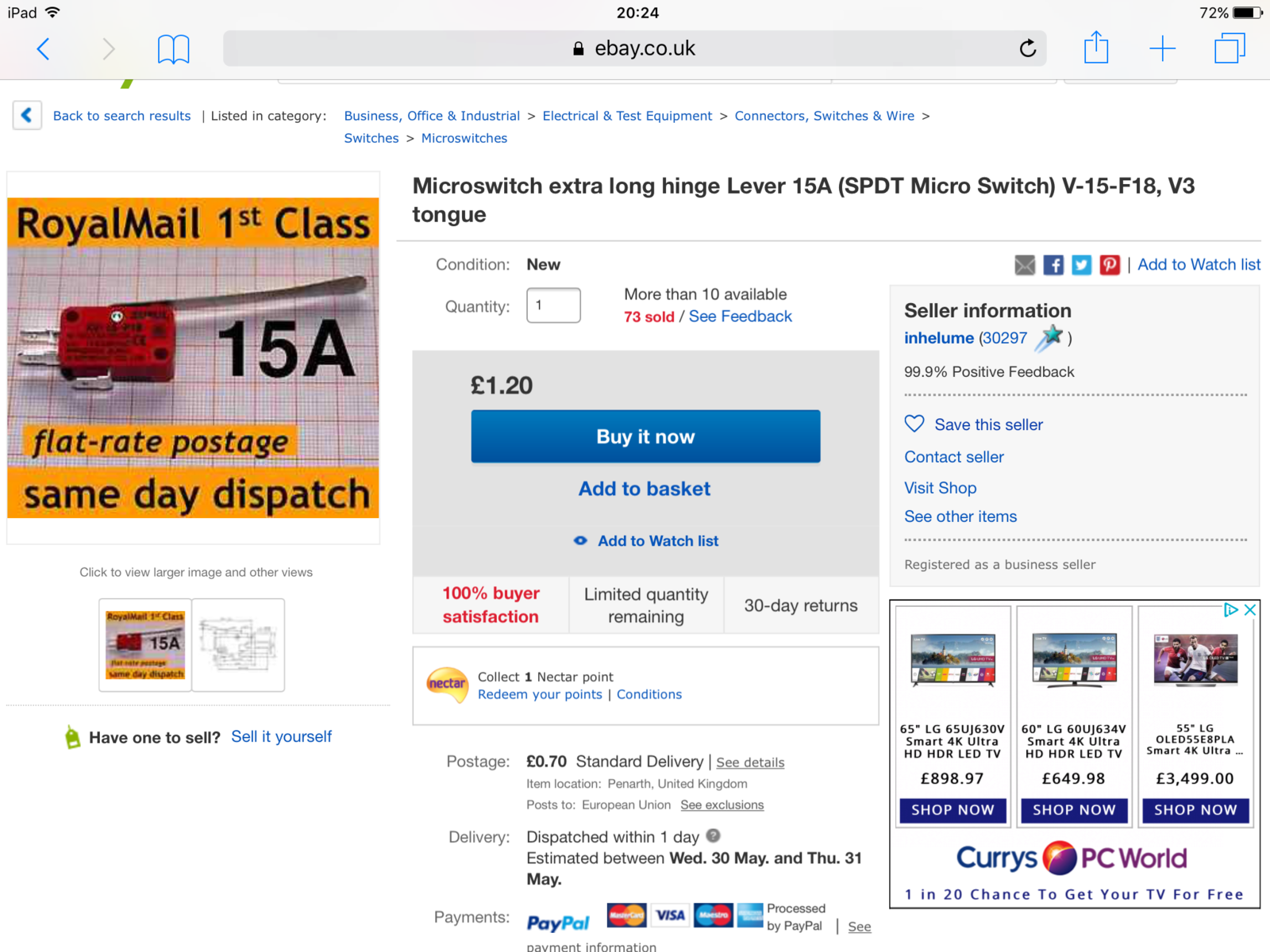Image resolution: width=1270 pixels, height=952 pixels.
Task: Open Safari share sheet icon
Action: [1096, 47]
